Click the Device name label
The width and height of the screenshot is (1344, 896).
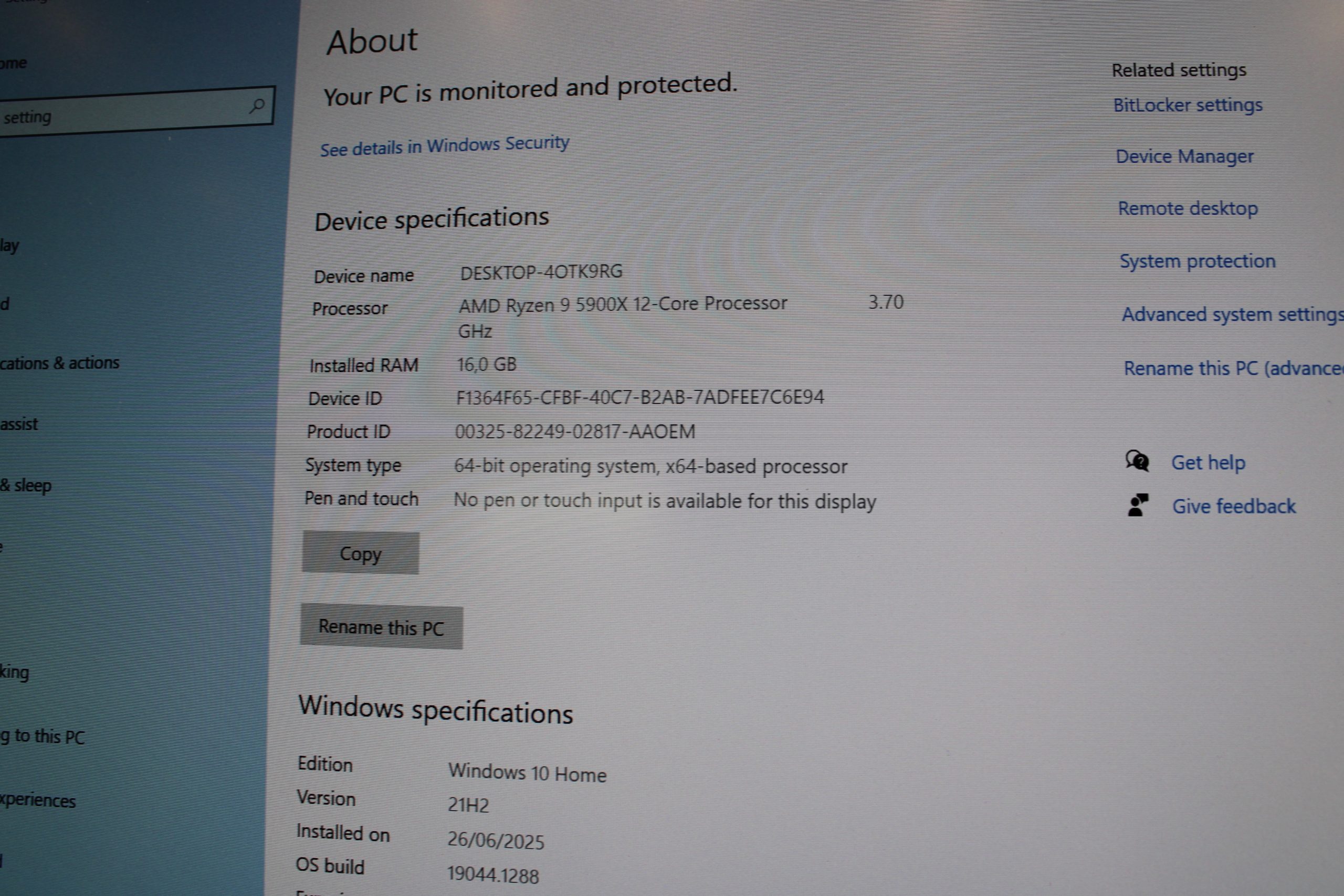point(363,276)
